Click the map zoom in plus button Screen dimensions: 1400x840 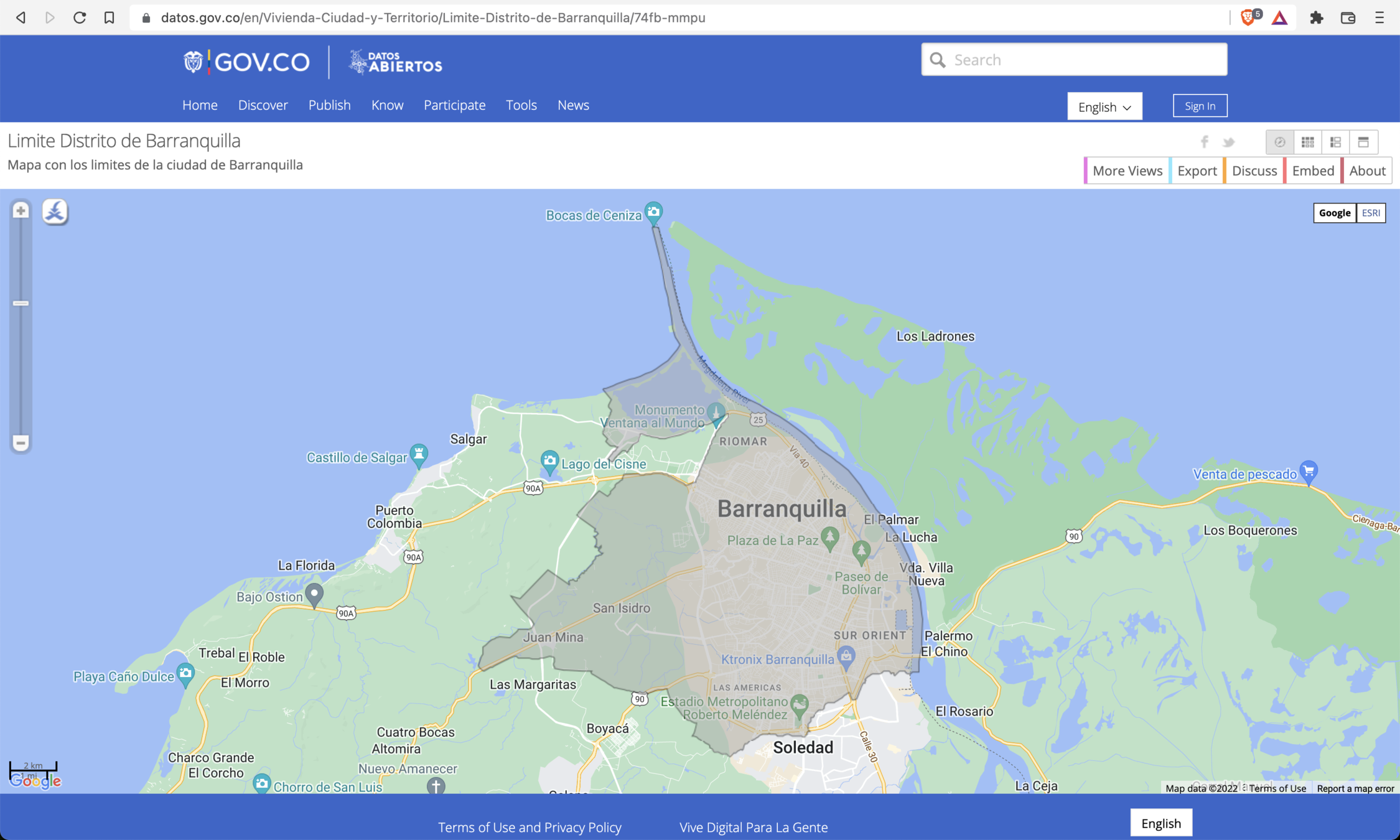(21, 210)
